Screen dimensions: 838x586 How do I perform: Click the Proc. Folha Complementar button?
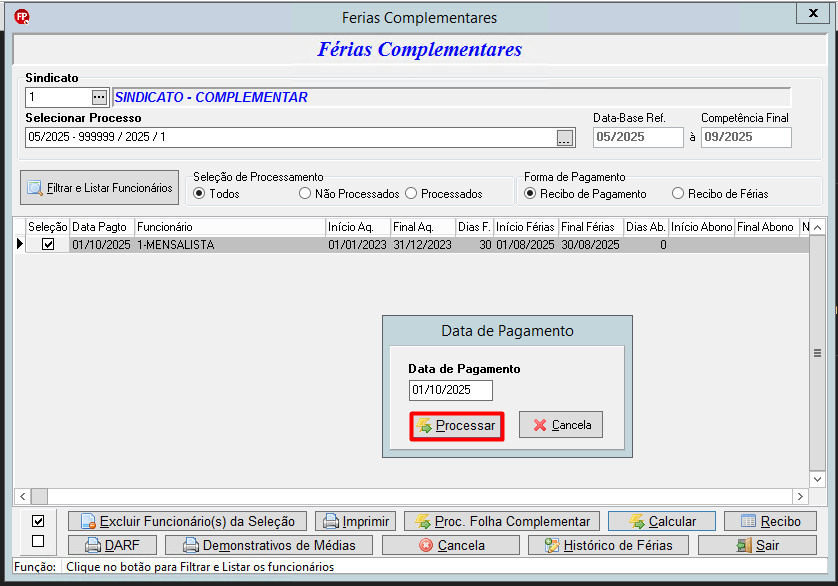(502, 521)
